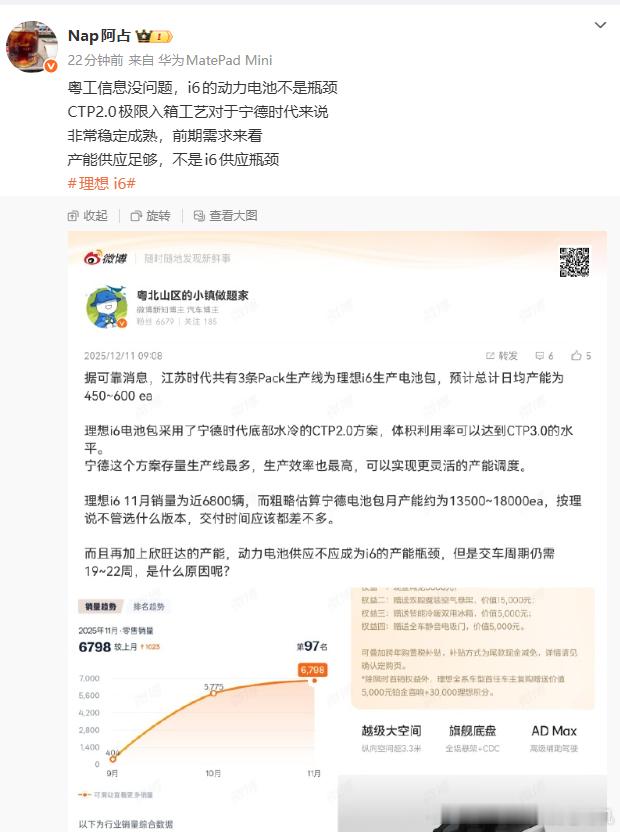Click the QR code in the embedded post
620x832 pixels.
pyautogui.click(x=574, y=262)
